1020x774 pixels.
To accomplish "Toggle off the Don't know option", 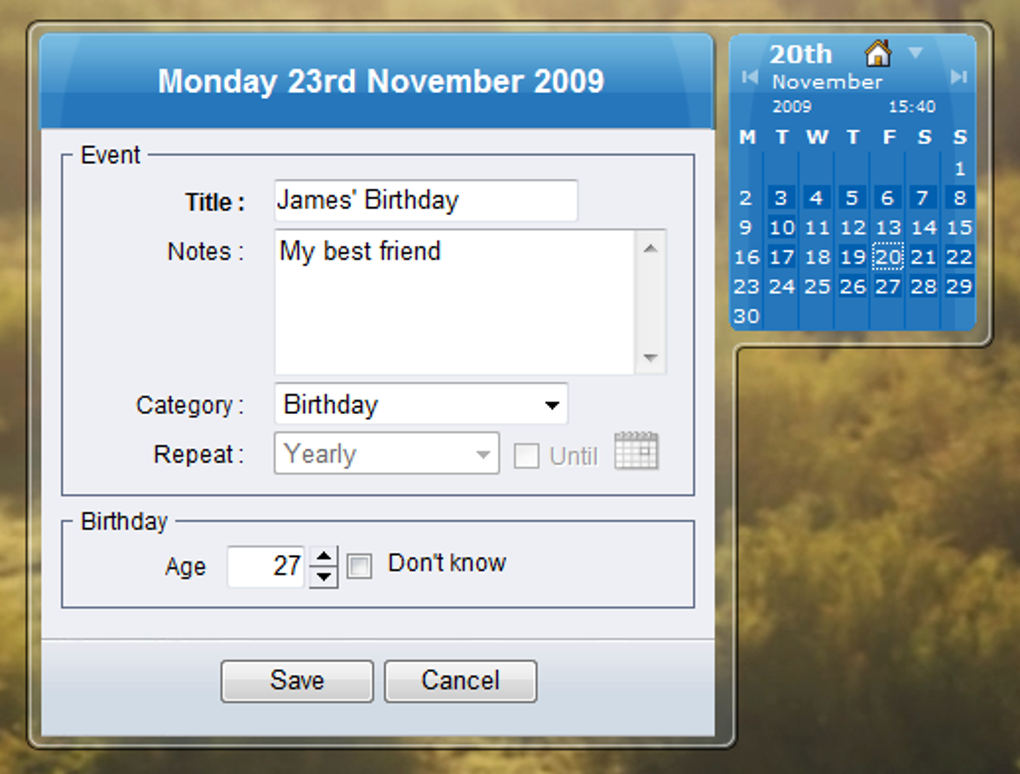I will coord(359,566).
